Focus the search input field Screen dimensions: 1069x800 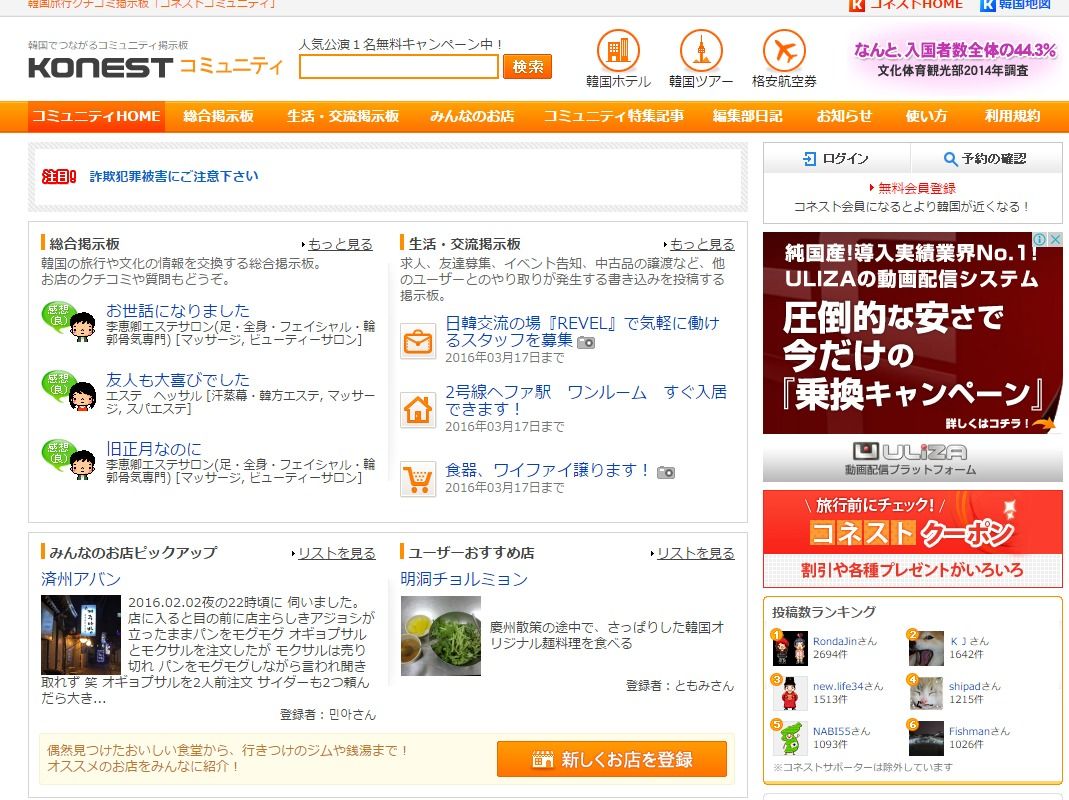399,67
